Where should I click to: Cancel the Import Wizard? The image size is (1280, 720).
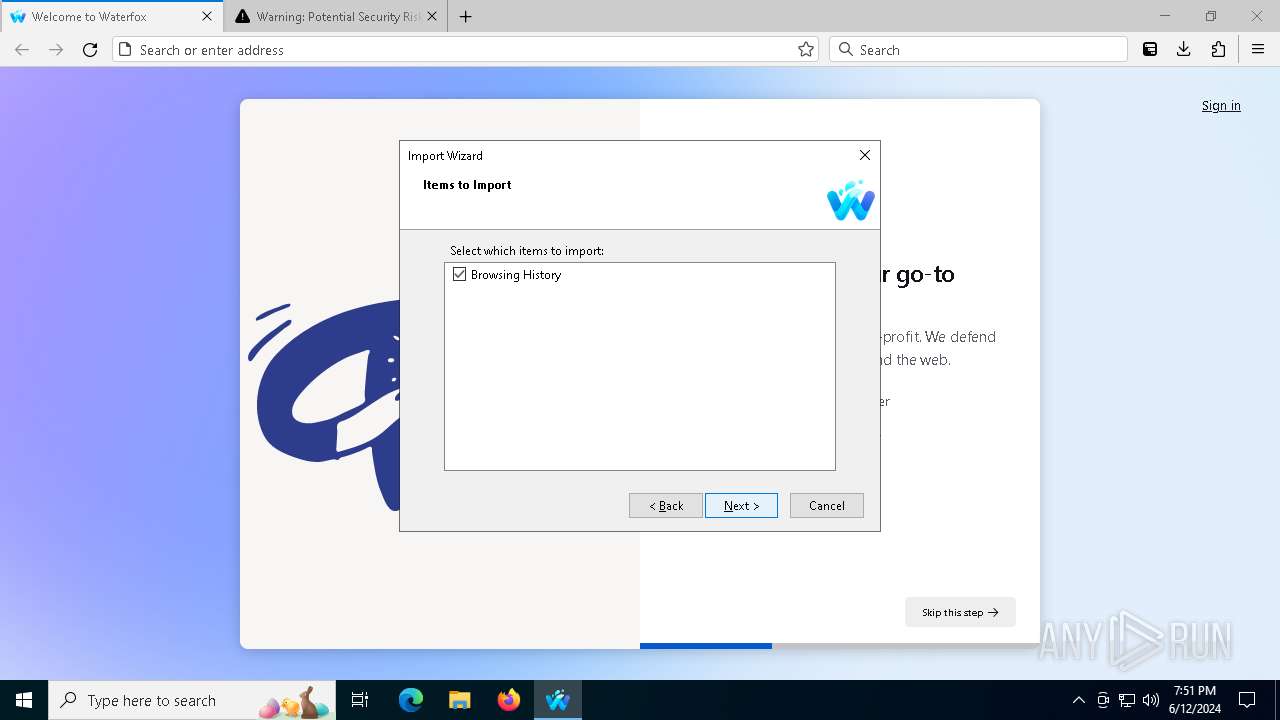(826, 506)
